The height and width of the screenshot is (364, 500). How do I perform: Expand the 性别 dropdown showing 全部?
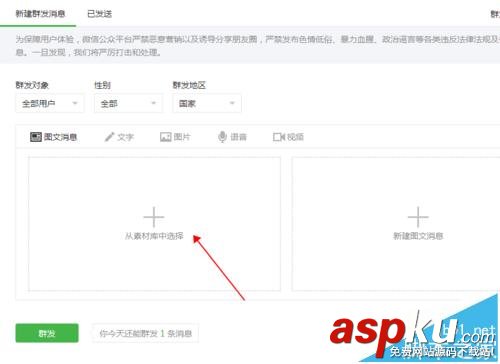128,103
